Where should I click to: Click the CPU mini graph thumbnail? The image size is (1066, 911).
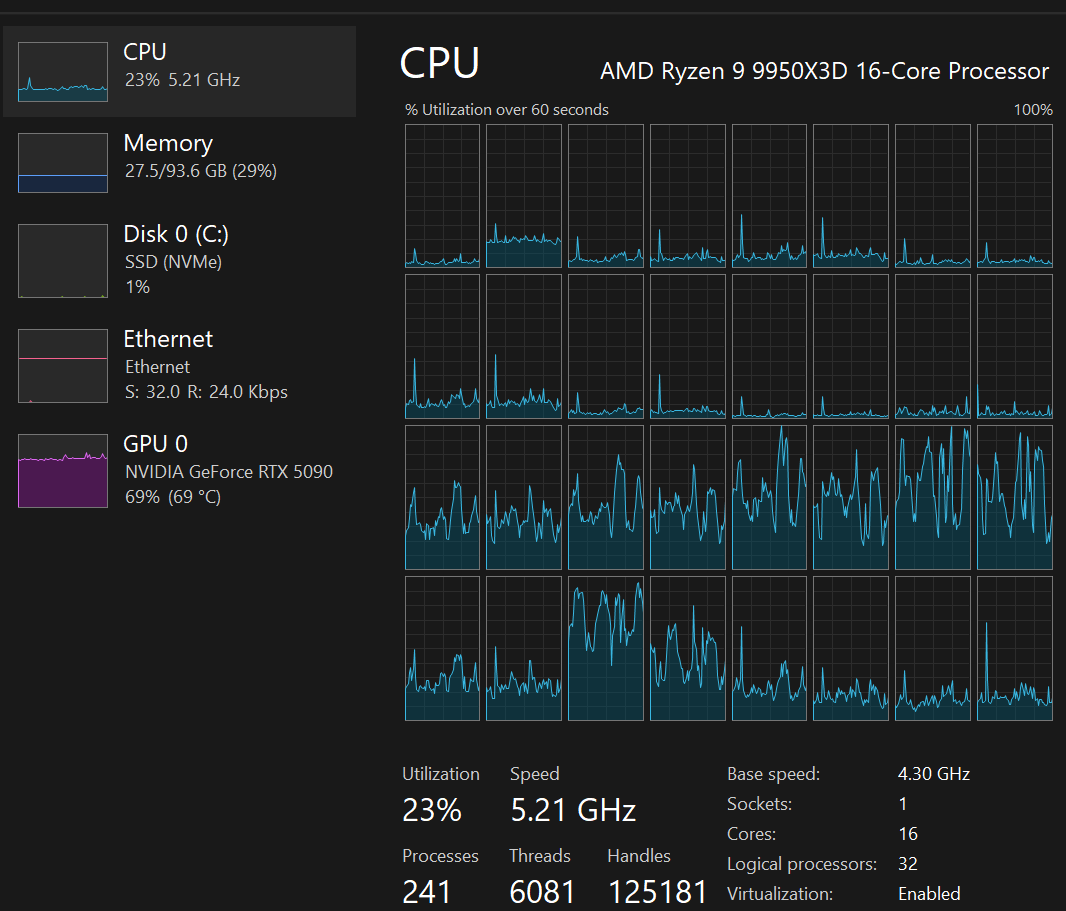[x=63, y=72]
